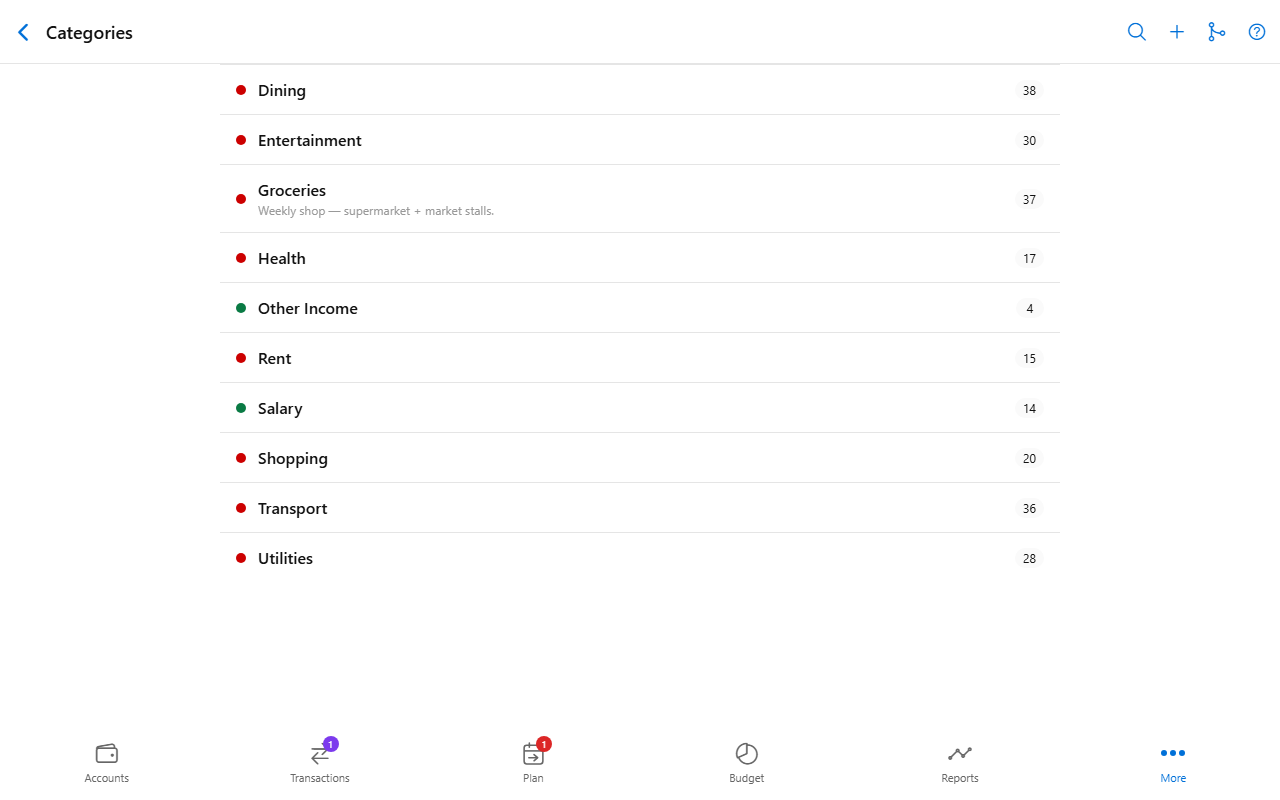Image resolution: width=1280 pixels, height=800 pixels.
Task: Open the Groceries category
Action: [x=640, y=199]
